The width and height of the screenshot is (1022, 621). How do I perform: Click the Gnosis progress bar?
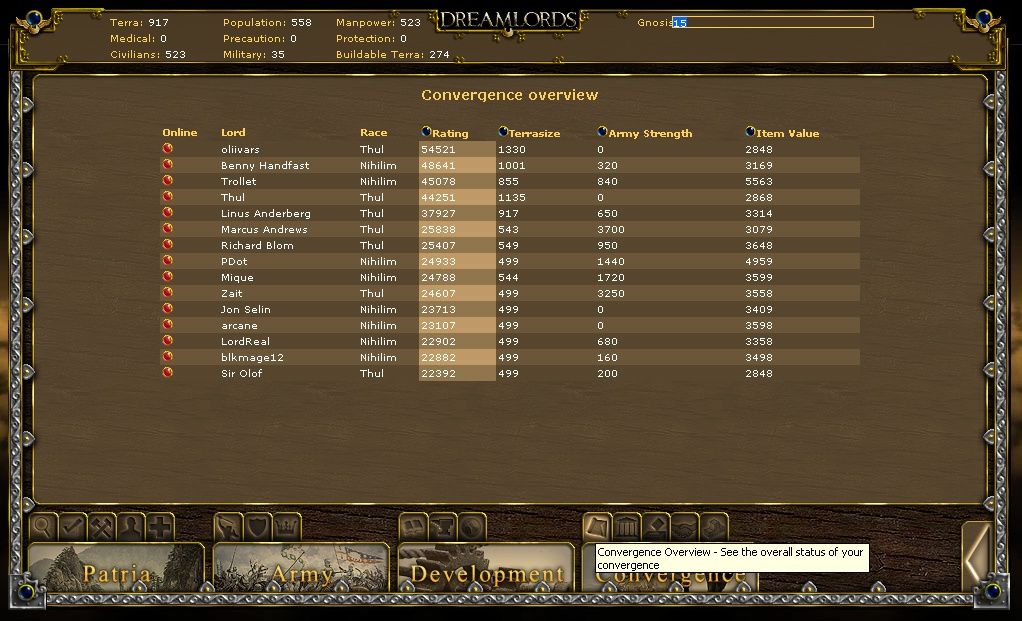pyautogui.click(x=773, y=22)
